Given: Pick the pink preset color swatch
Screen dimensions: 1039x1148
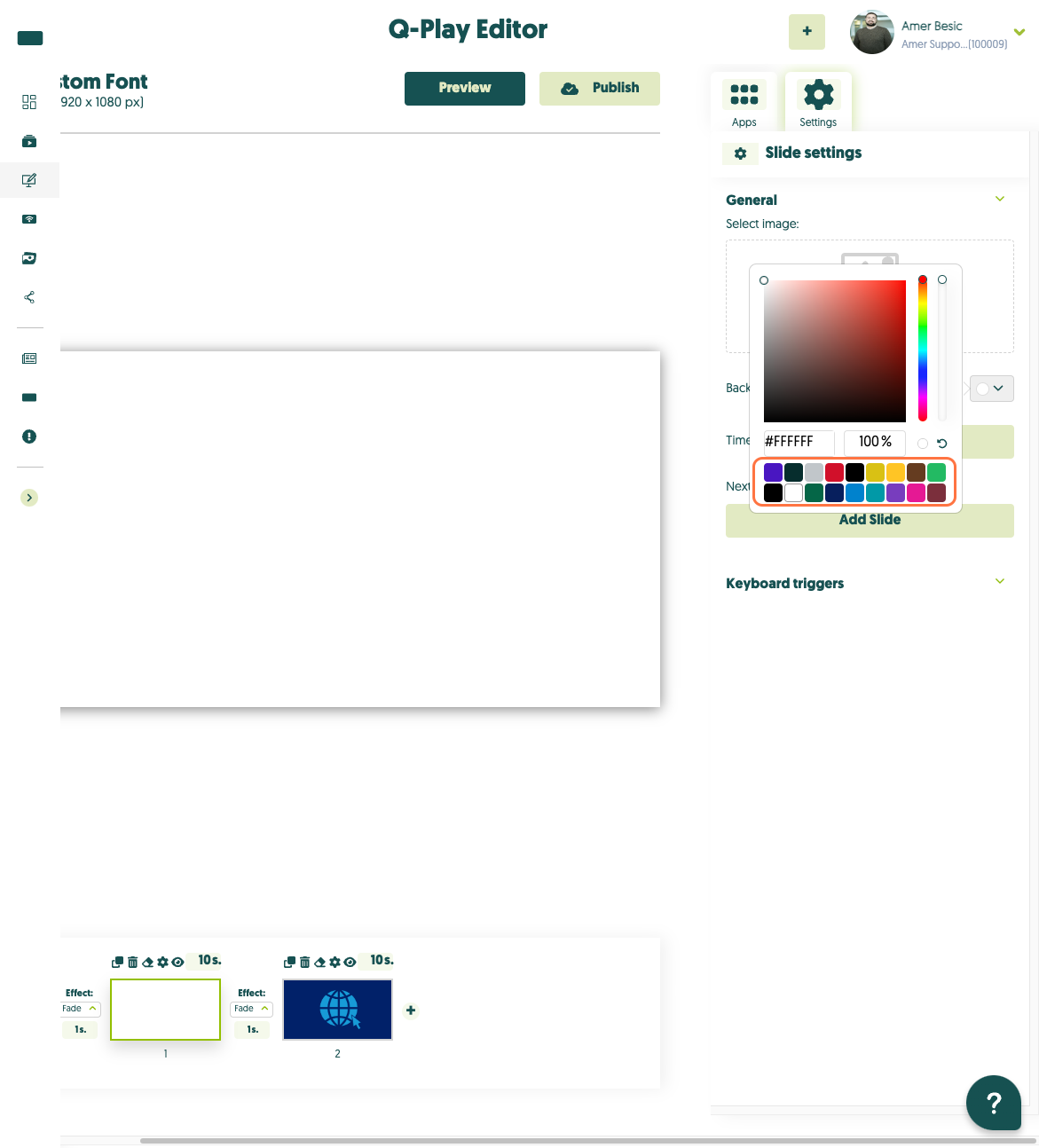Looking at the screenshot, I should point(917,493).
